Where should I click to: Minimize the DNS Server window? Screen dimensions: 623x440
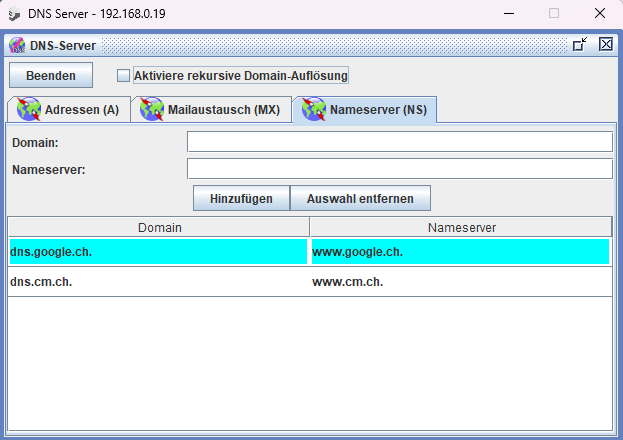[509, 14]
